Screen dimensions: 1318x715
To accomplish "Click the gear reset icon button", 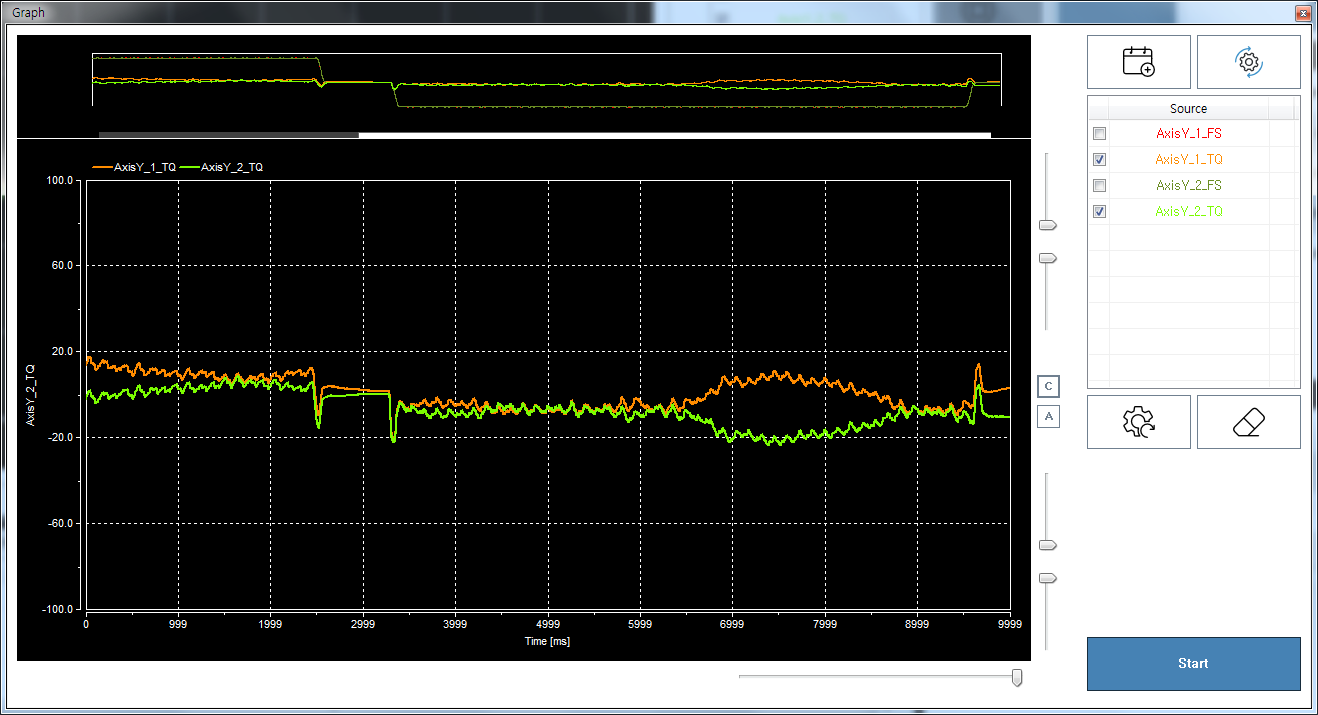I will [1138, 422].
